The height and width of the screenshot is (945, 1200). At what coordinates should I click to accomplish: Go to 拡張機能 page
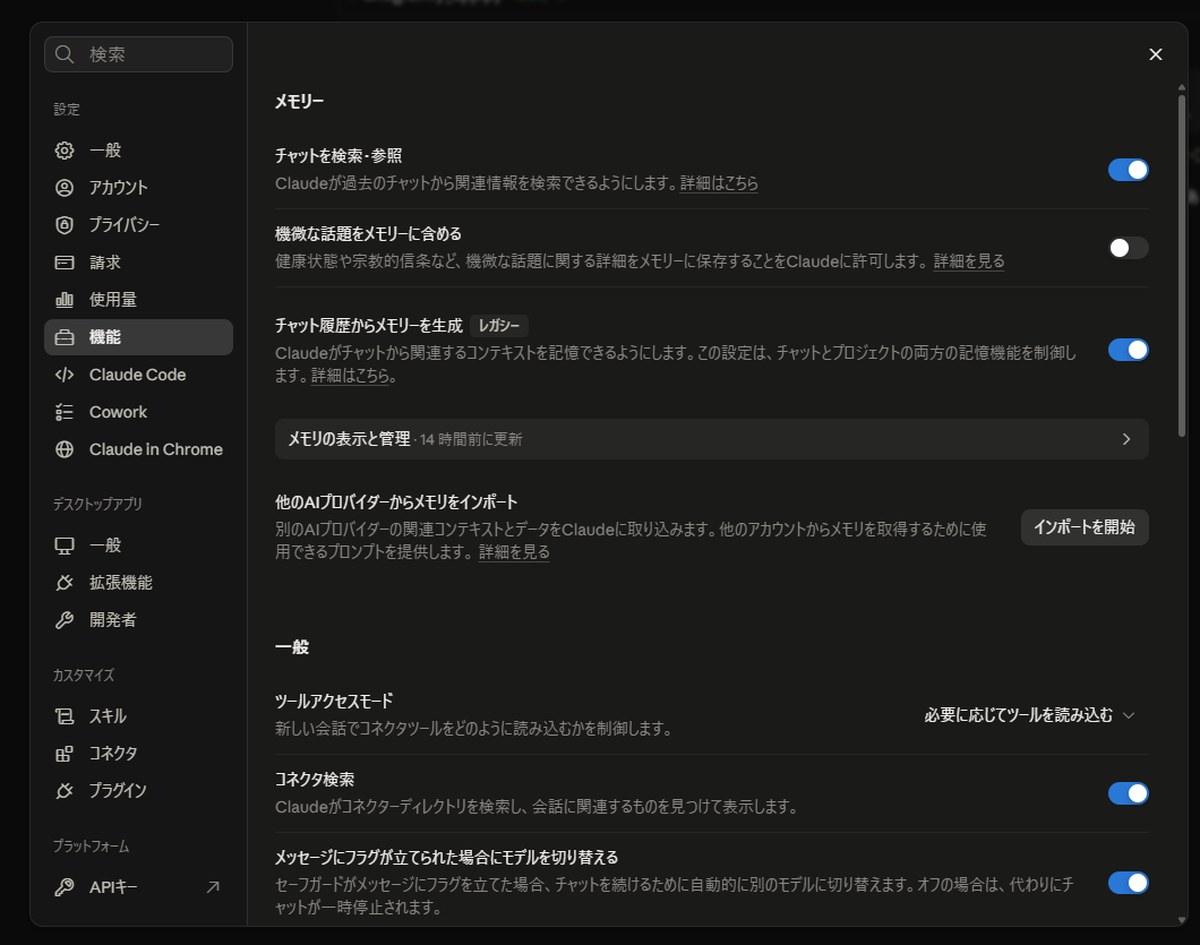pos(139,583)
